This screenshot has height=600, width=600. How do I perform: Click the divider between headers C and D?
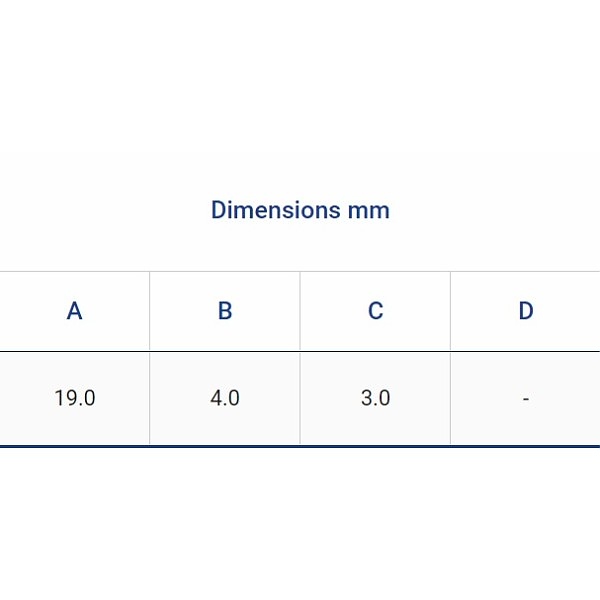coord(450,311)
